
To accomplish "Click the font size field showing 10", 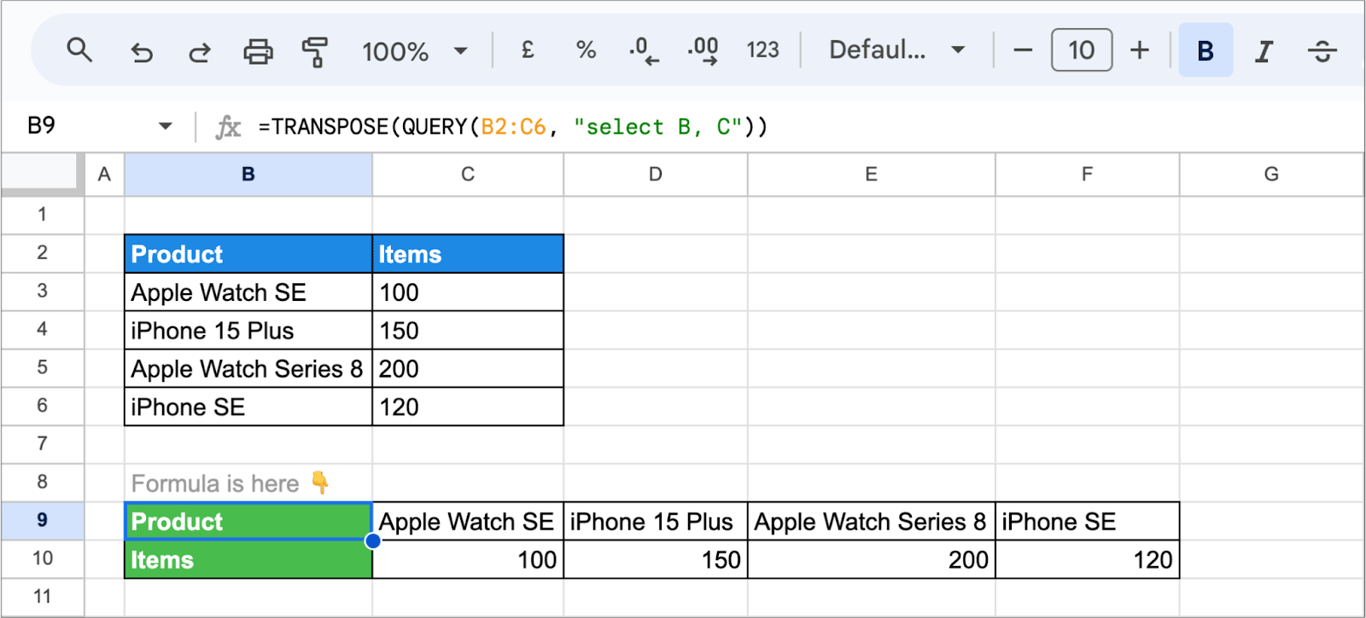I will [x=1082, y=50].
